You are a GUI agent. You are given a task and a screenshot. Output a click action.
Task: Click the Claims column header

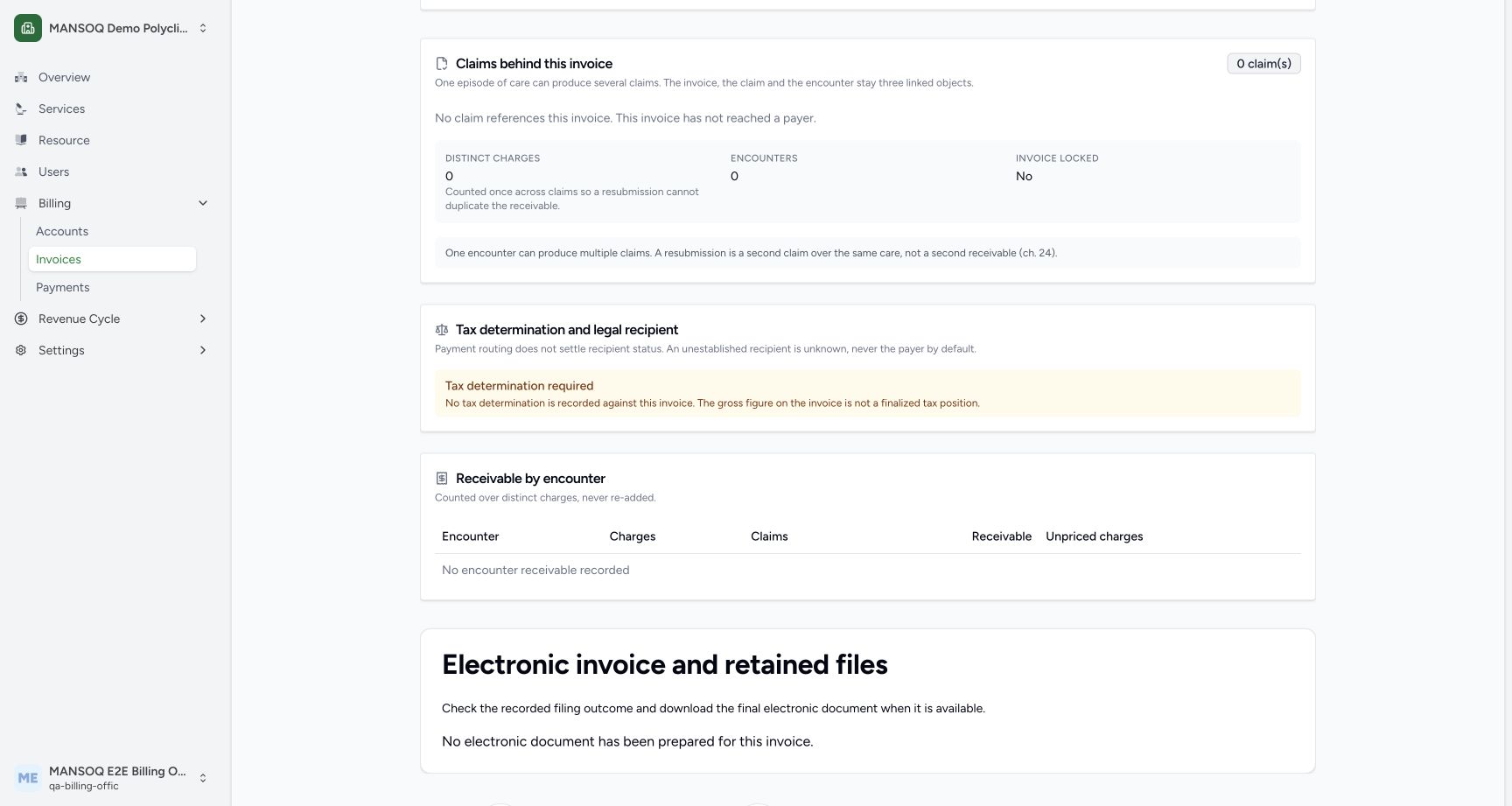click(769, 536)
